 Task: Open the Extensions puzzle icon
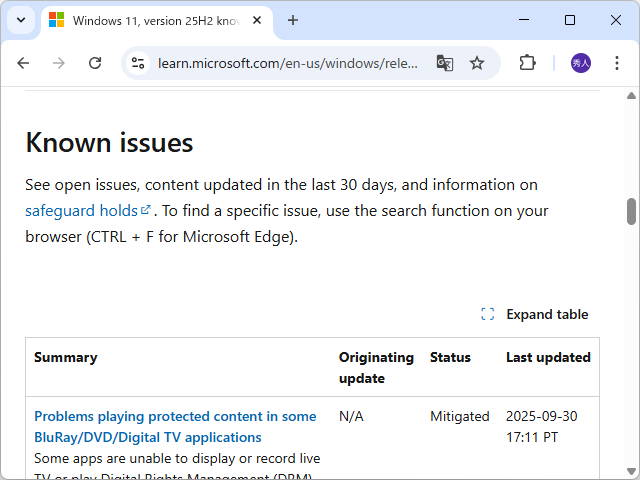pyautogui.click(x=527, y=63)
